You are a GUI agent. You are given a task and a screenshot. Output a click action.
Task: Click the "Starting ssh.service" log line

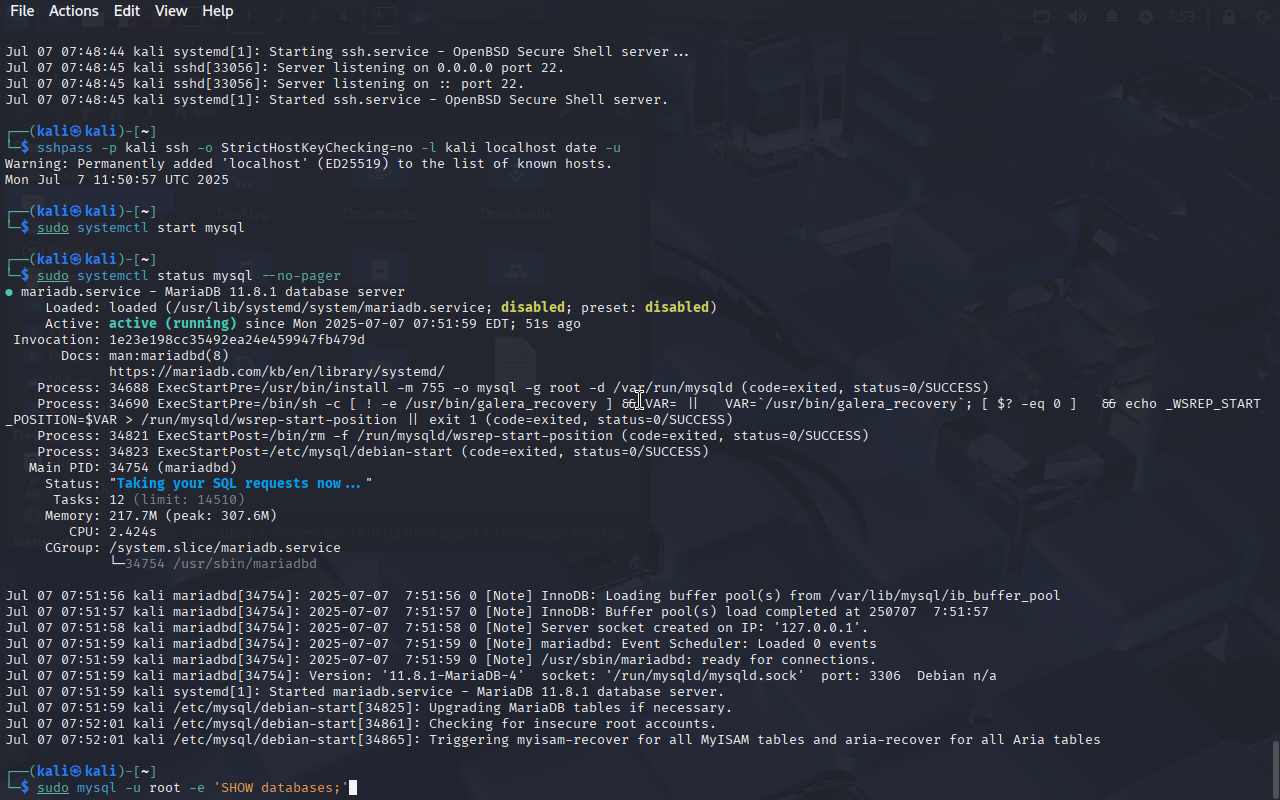[x=347, y=52]
